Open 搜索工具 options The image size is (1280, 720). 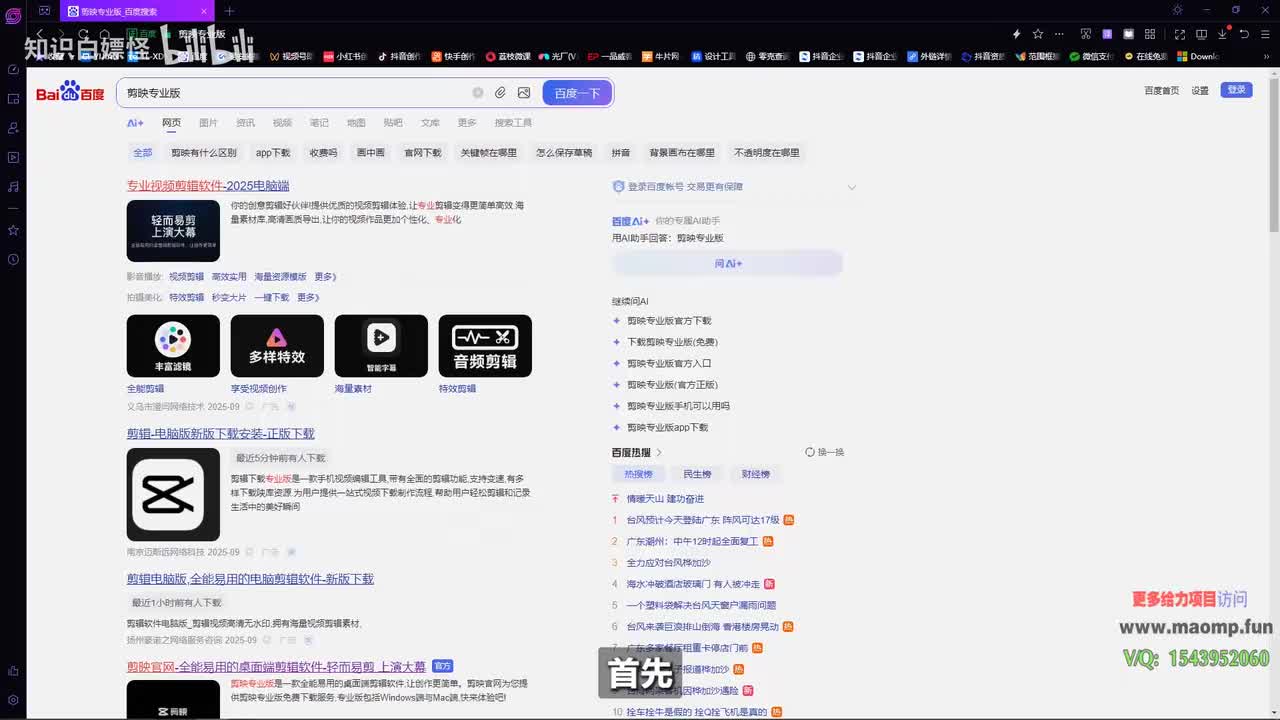click(x=513, y=123)
